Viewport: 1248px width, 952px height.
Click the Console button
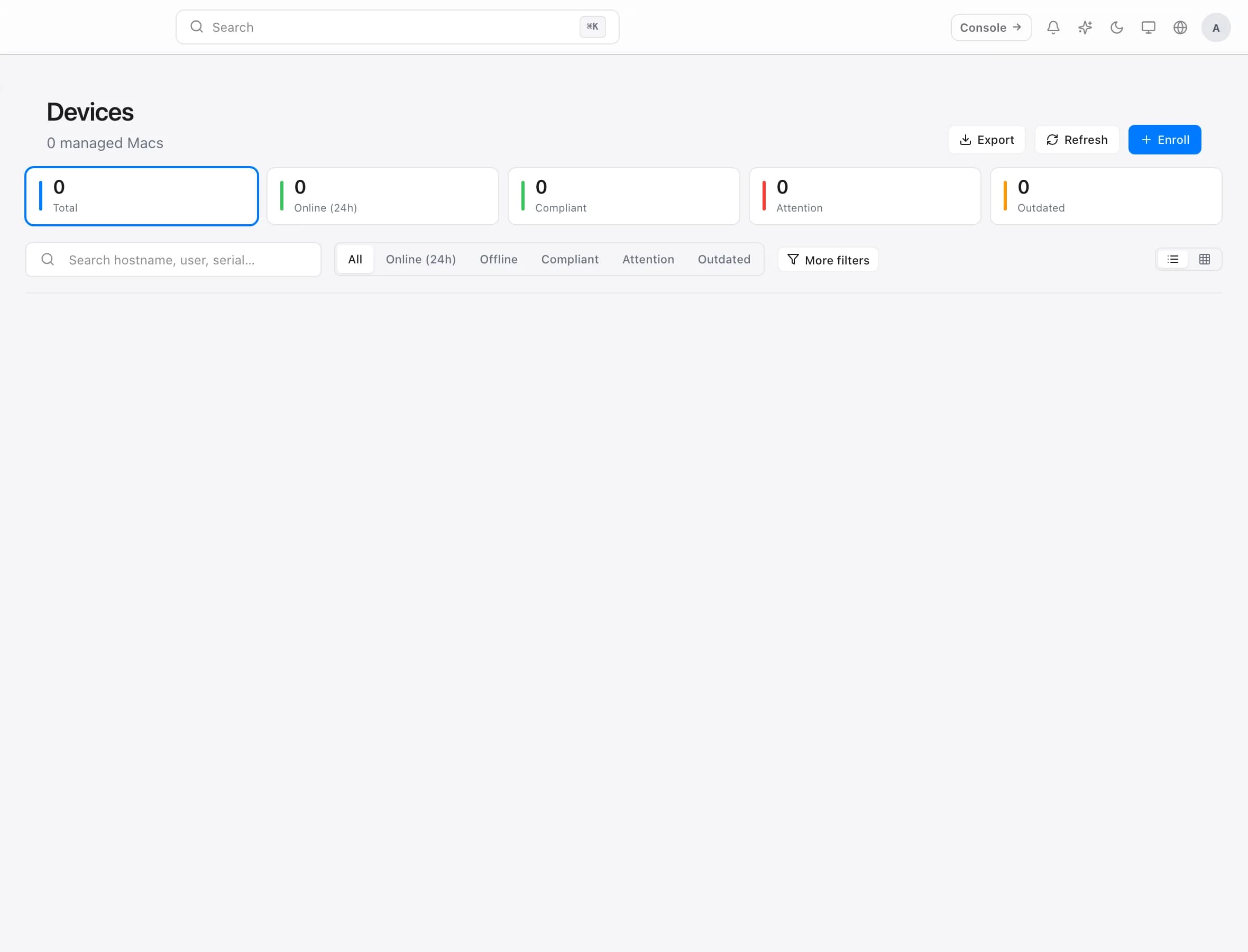[x=991, y=27]
